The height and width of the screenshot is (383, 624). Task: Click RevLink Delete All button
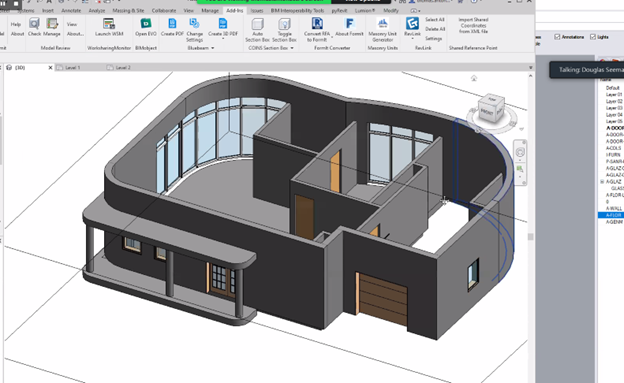[435, 29]
